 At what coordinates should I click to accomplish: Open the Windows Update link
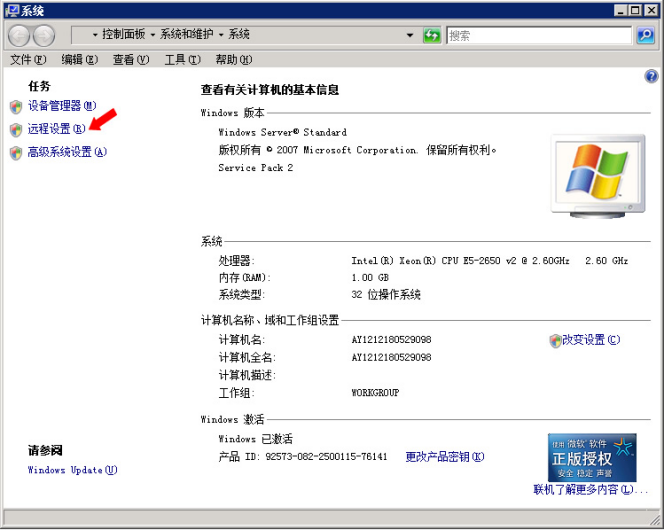coord(72,470)
